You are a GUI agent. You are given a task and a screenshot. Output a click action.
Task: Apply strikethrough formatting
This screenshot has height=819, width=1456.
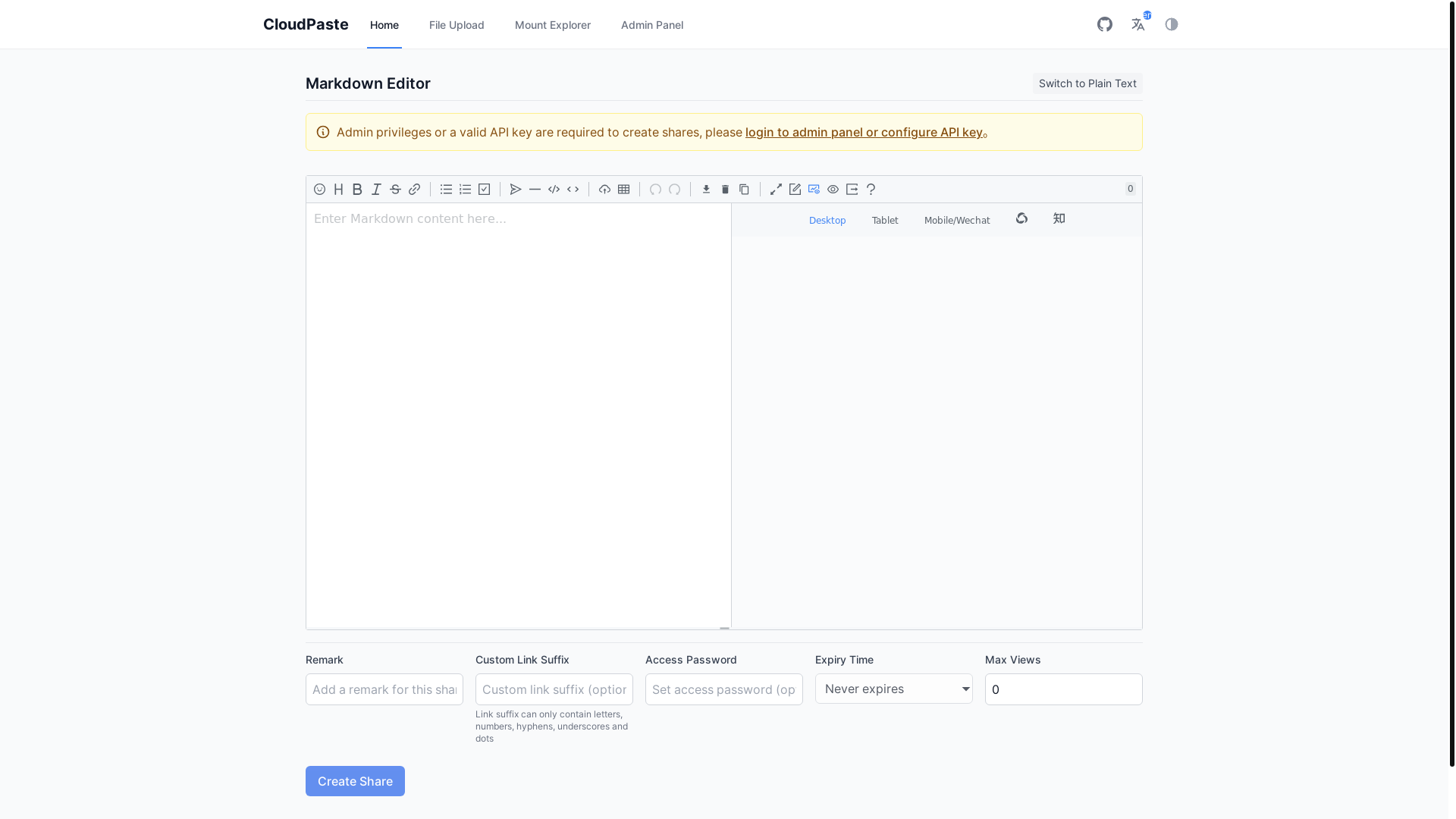[x=395, y=190]
